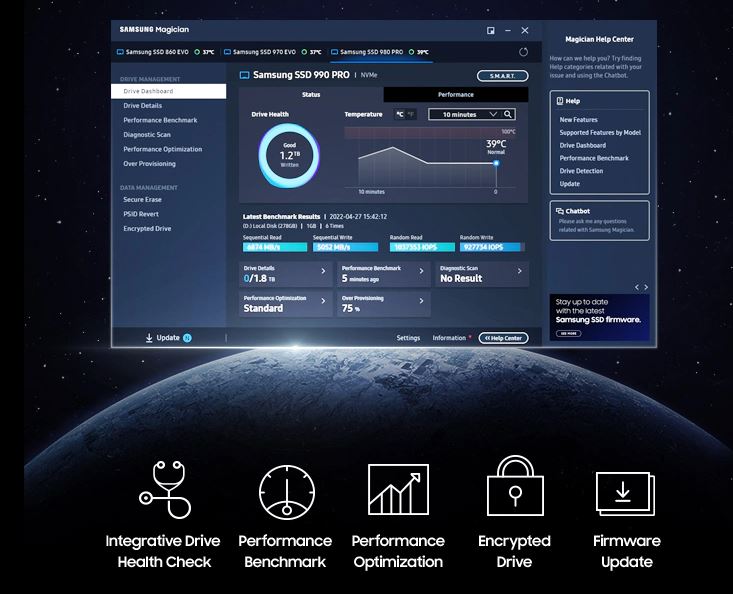The width and height of the screenshot is (733, 594).
Task: Open Performance Optimization in sidebar
Action: [x=163, y=149]
